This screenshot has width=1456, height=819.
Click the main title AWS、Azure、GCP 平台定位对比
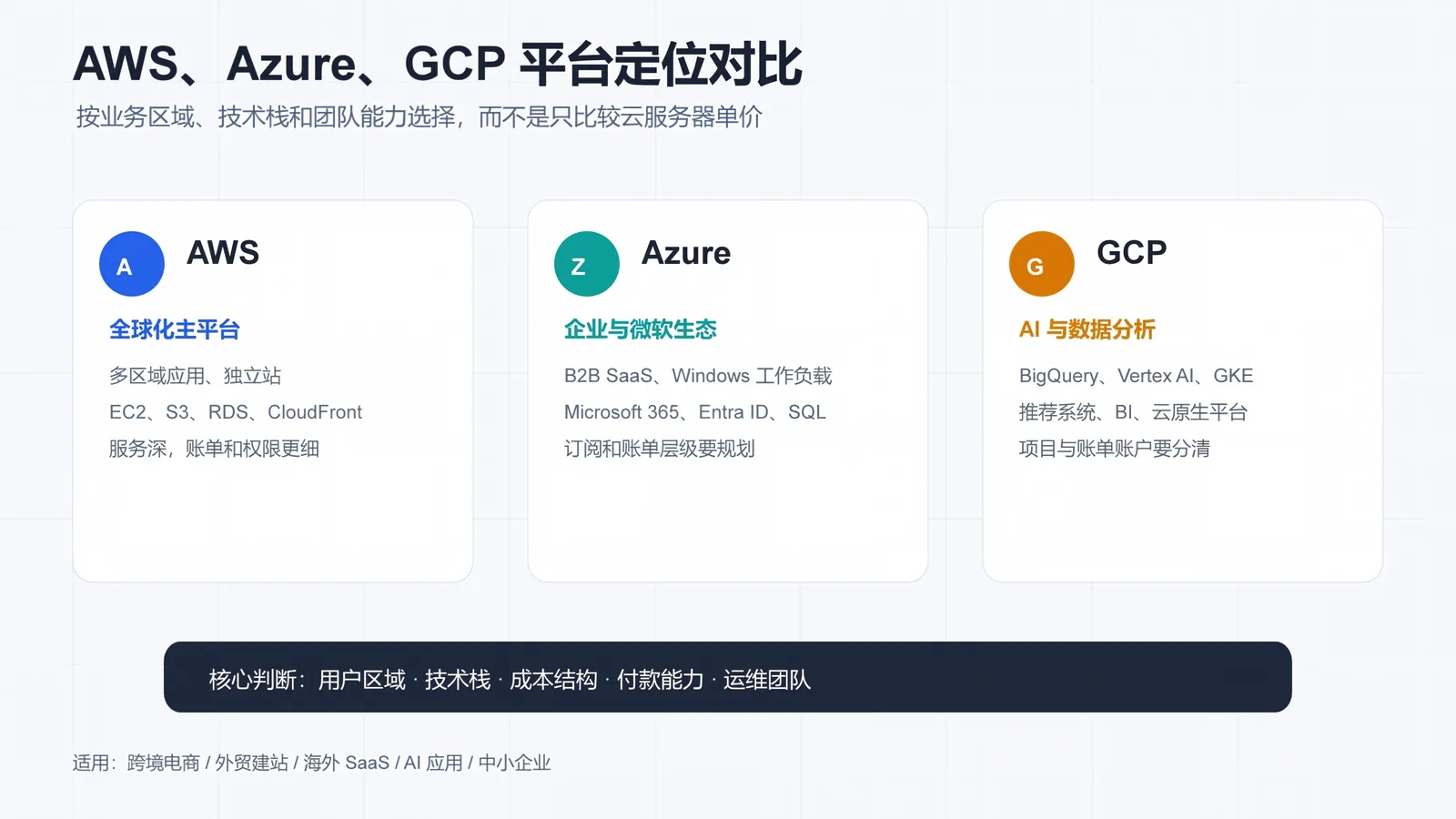pos(438,64)
